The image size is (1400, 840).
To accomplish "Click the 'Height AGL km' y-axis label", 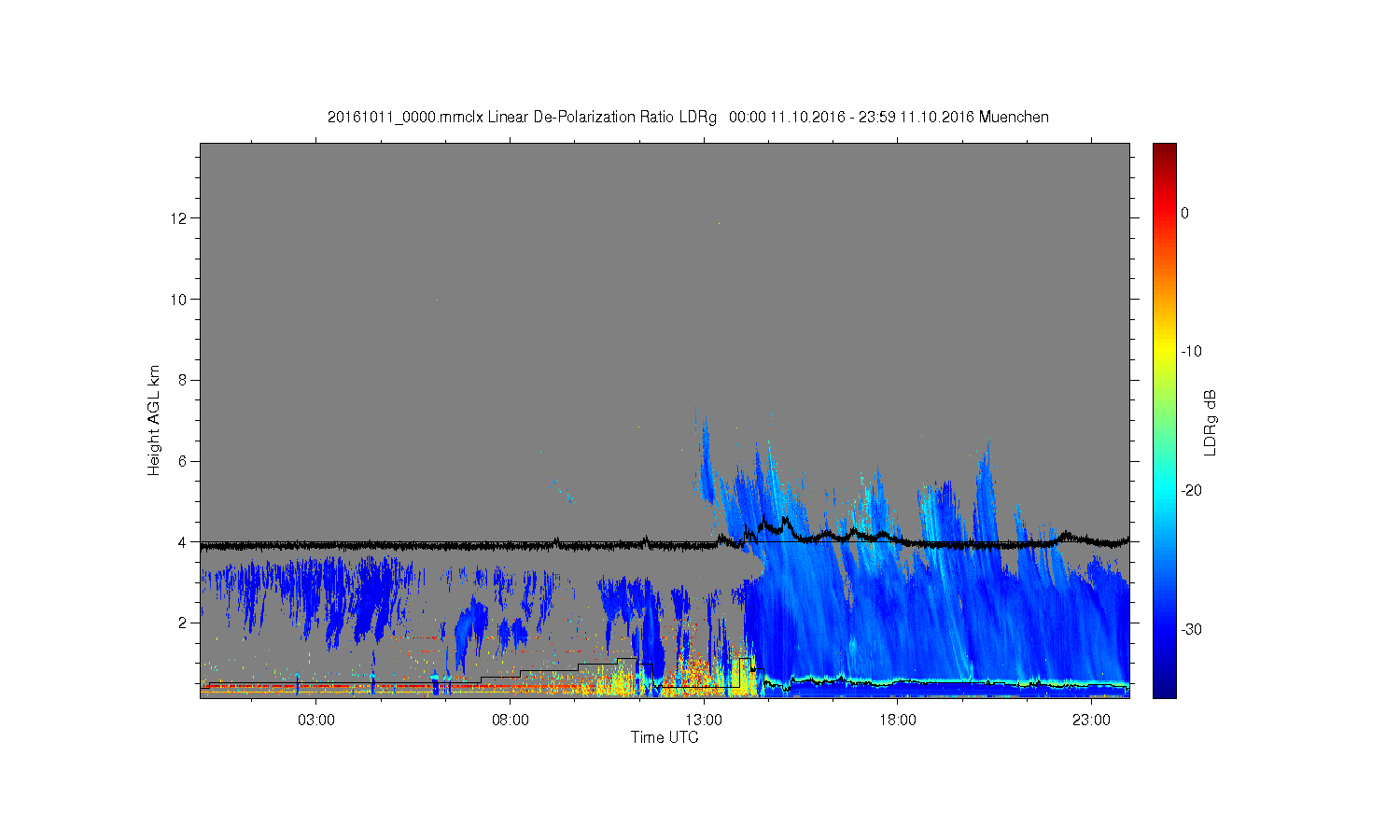I will 154,420.
